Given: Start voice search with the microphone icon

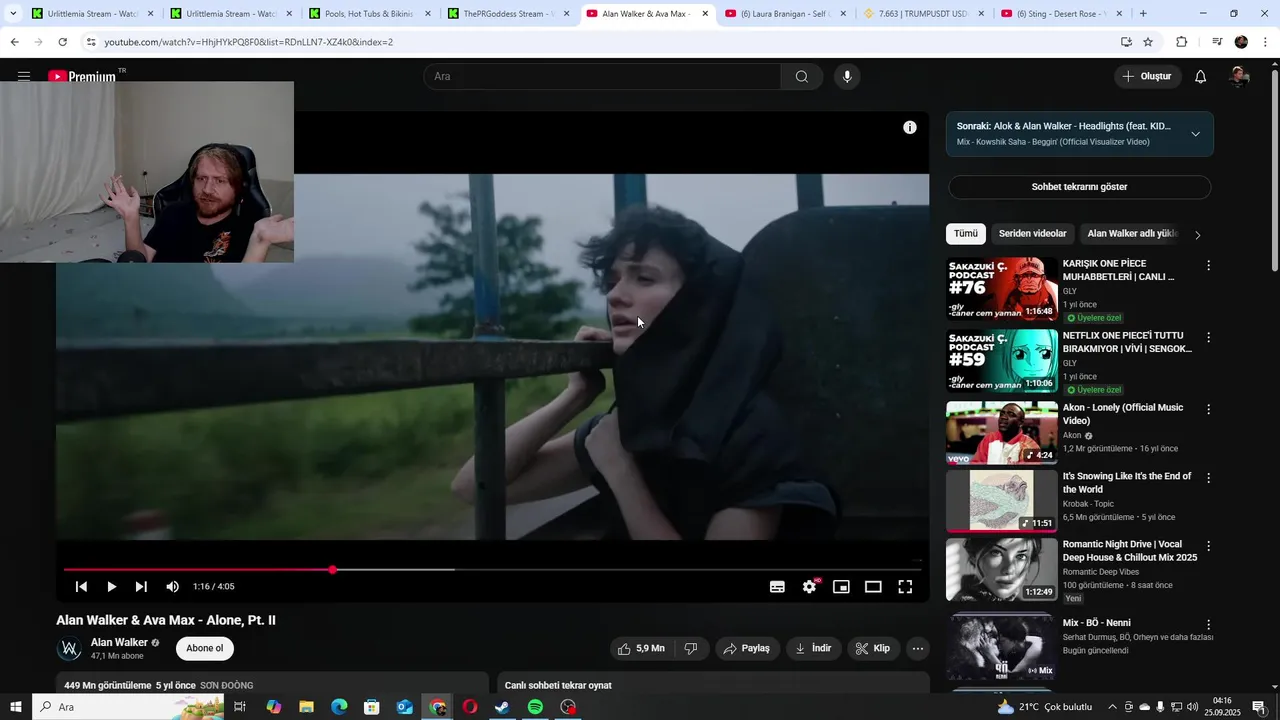Looking at the screenshot, I should 847,76.
